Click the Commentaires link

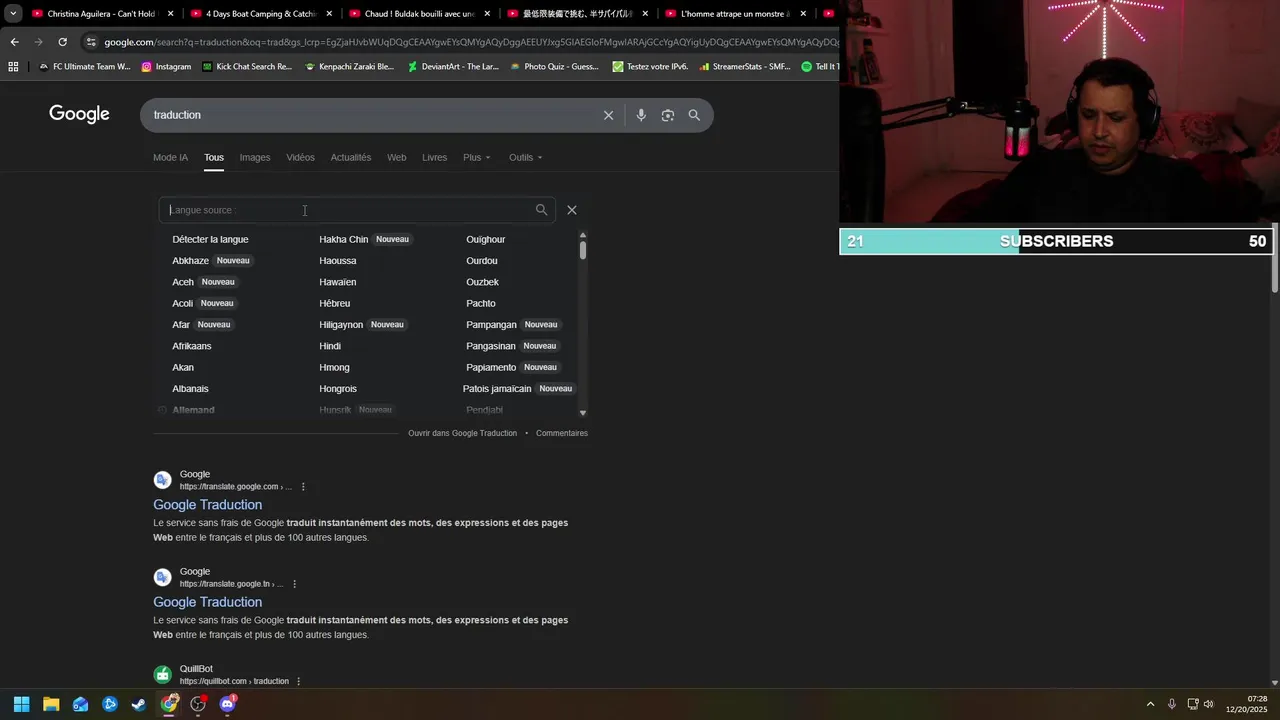click(562, 433)
